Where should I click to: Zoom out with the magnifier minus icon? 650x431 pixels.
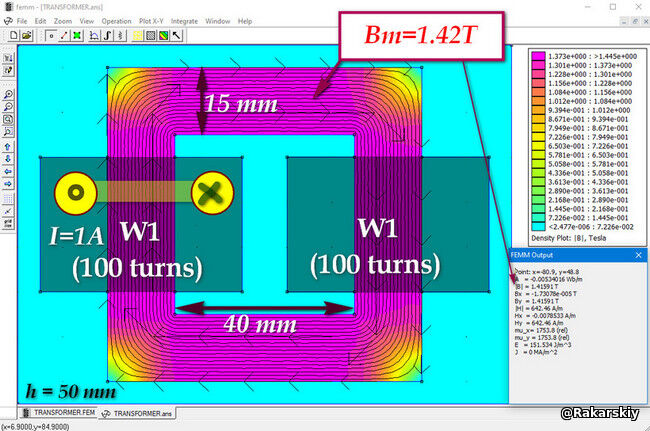8,107
